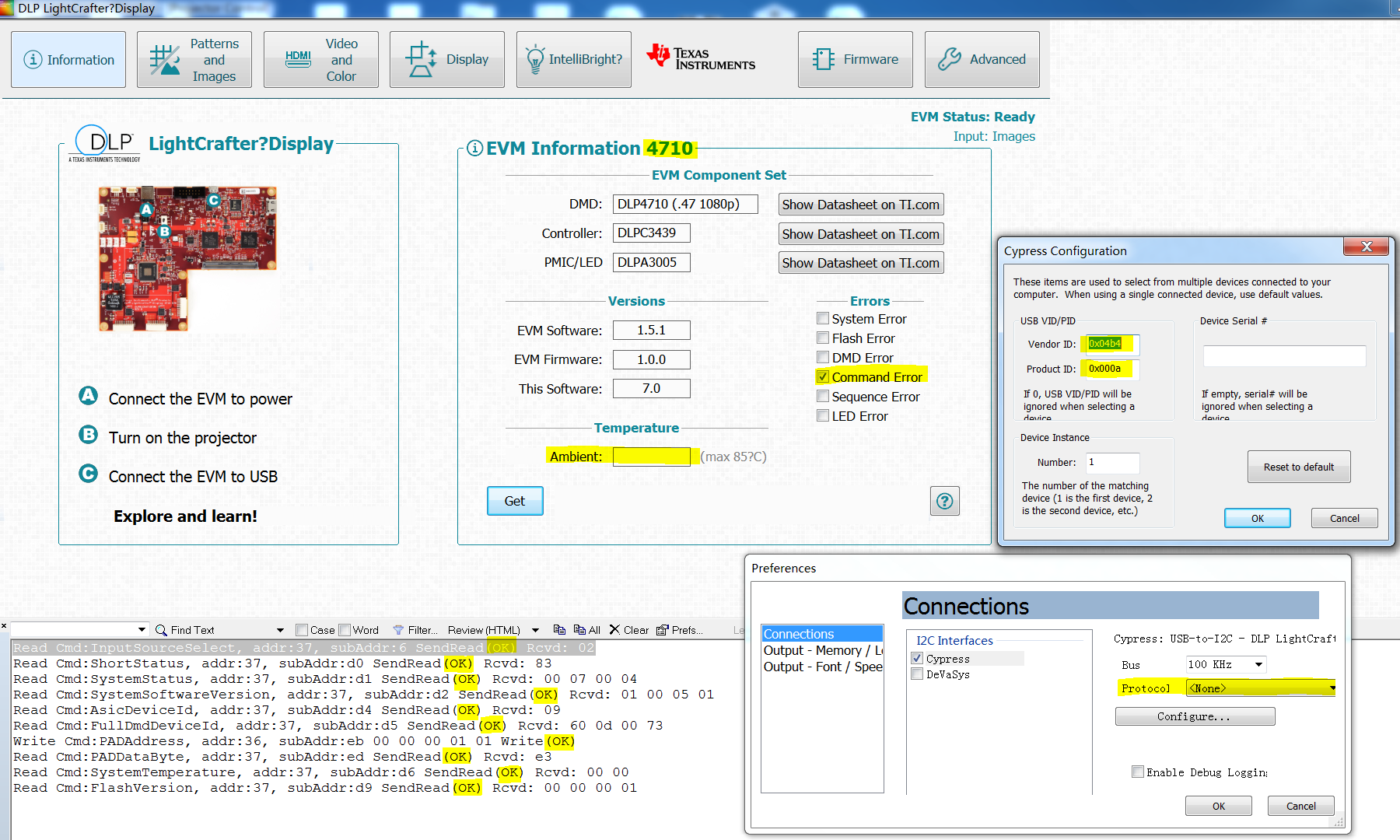Clear the log with X icon
The width and height of the screenshot is (1400, 840).
tap(614, 629)
